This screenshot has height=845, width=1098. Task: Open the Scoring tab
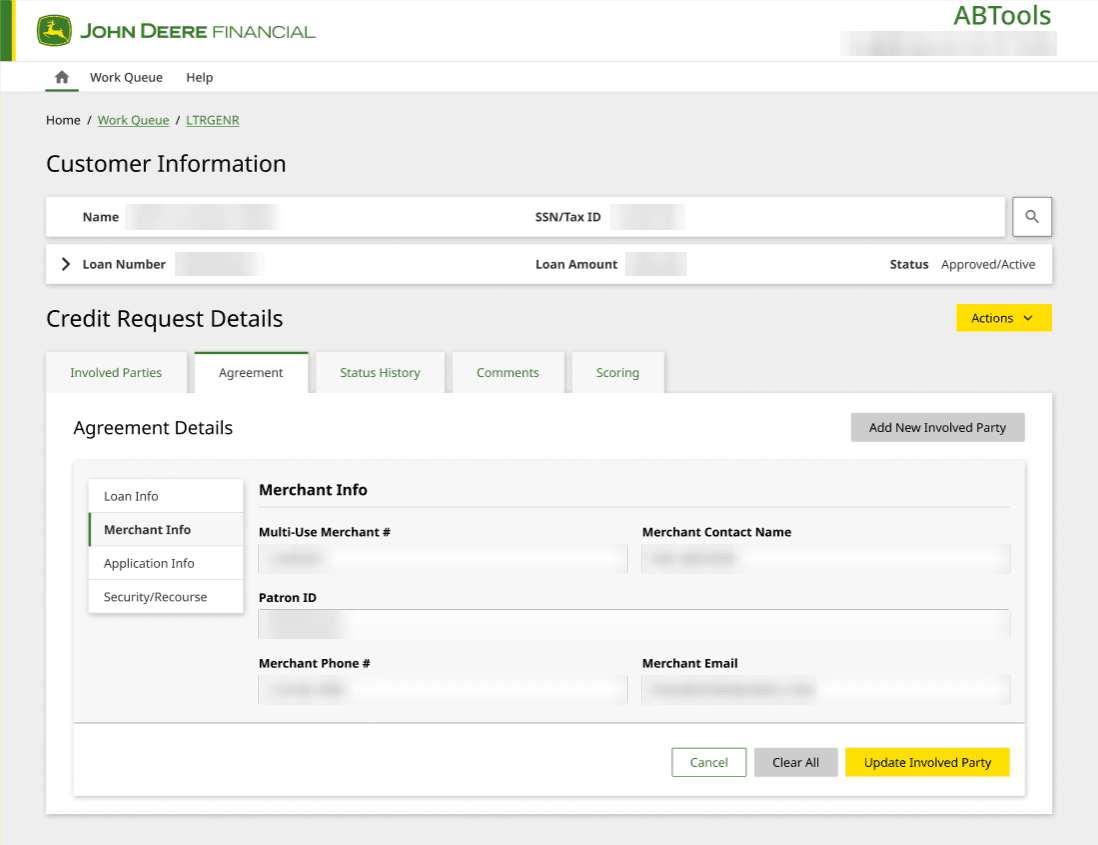pos(618,372)
